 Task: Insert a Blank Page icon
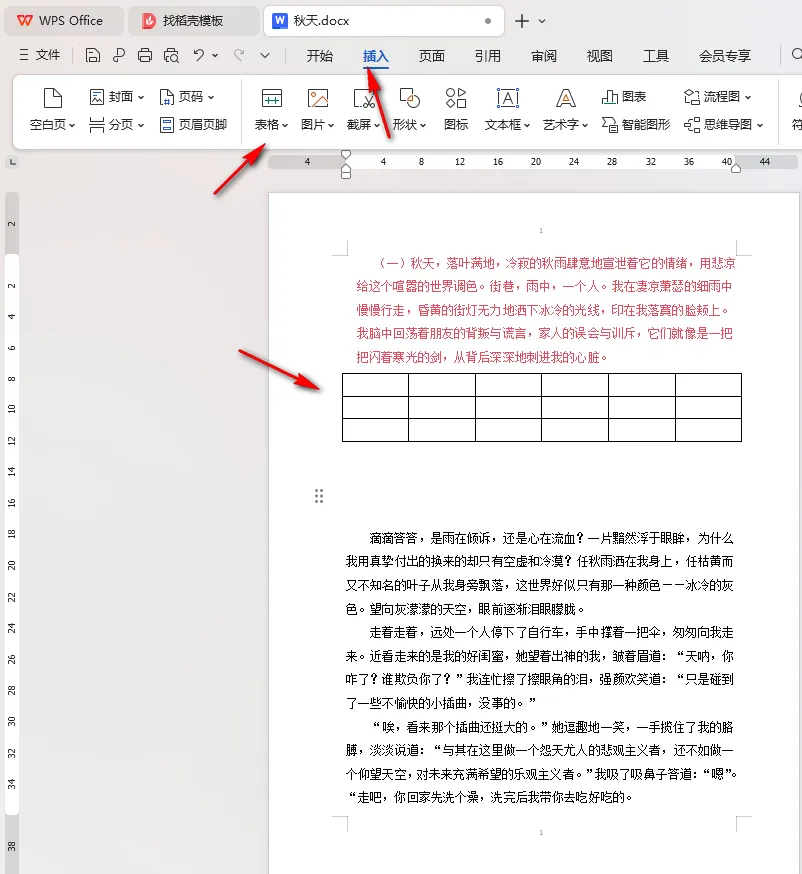tap(52, 98)
